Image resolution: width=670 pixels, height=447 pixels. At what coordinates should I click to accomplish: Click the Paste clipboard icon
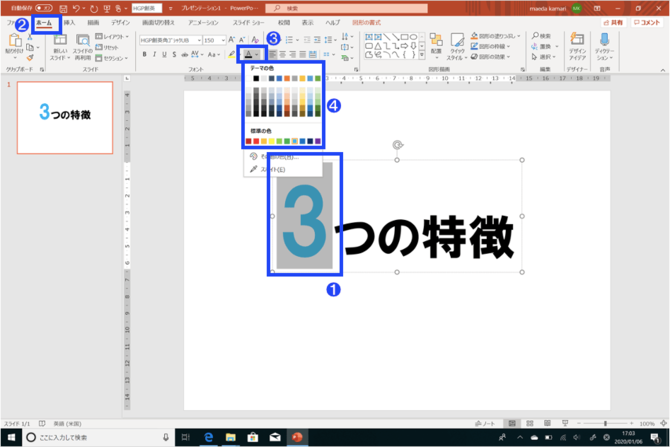click(15, 41)
